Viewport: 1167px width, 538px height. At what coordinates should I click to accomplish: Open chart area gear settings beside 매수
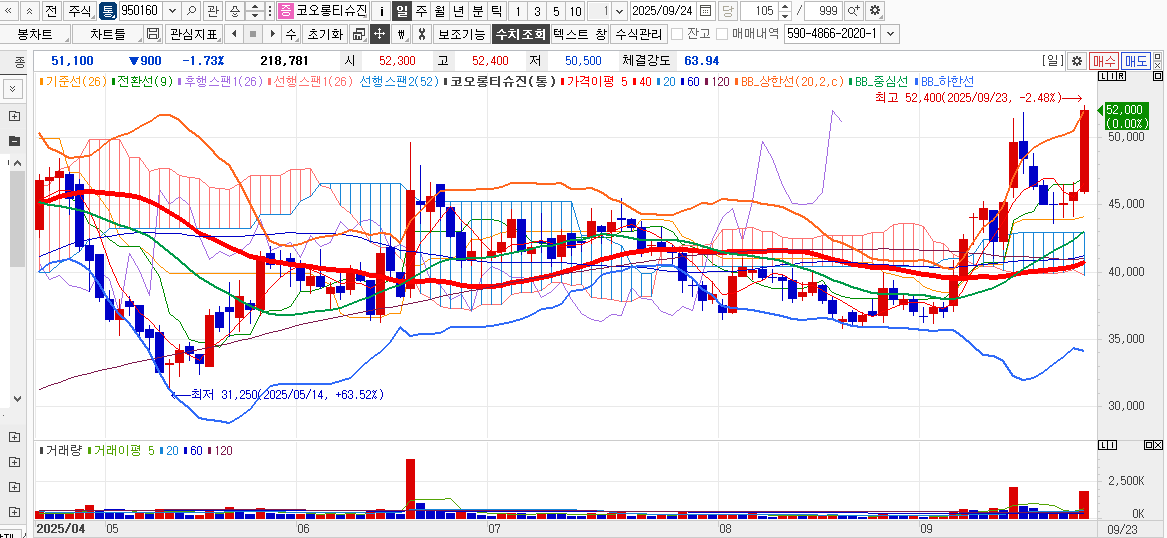pyautogui.click(x=1077, y=61)
